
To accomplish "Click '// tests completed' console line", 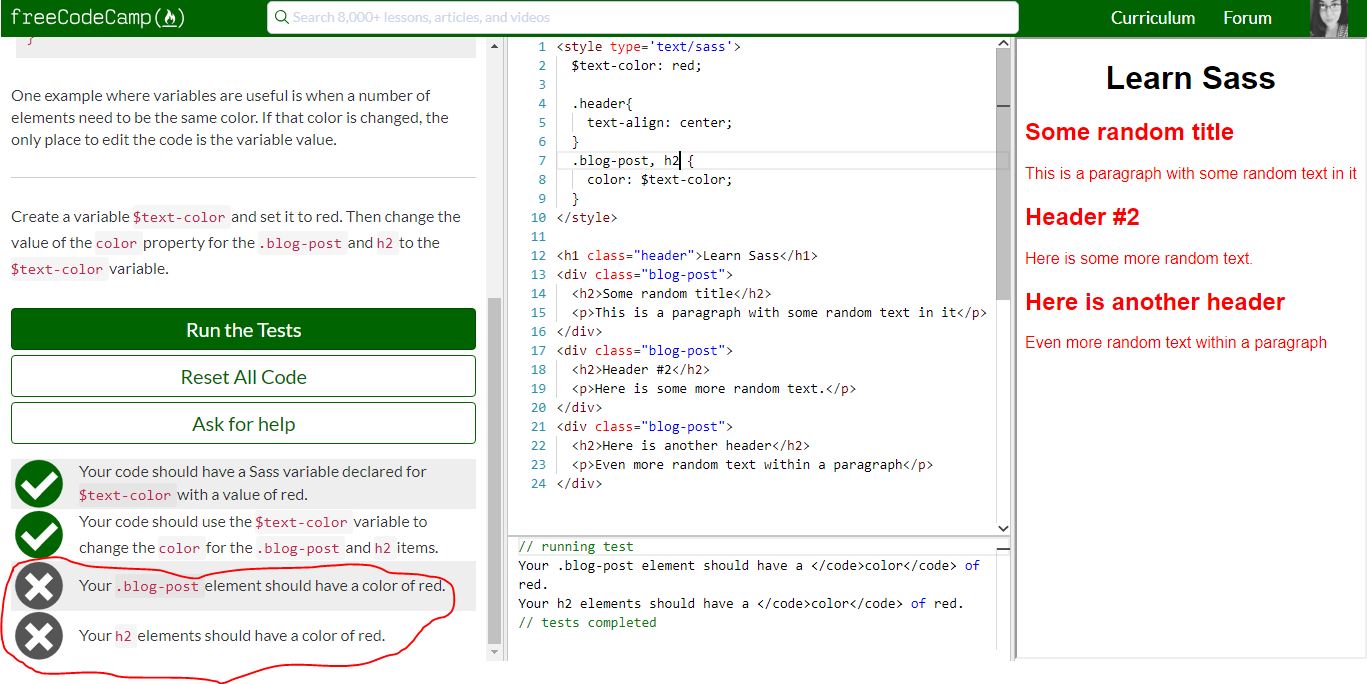I will coord(587,622).
